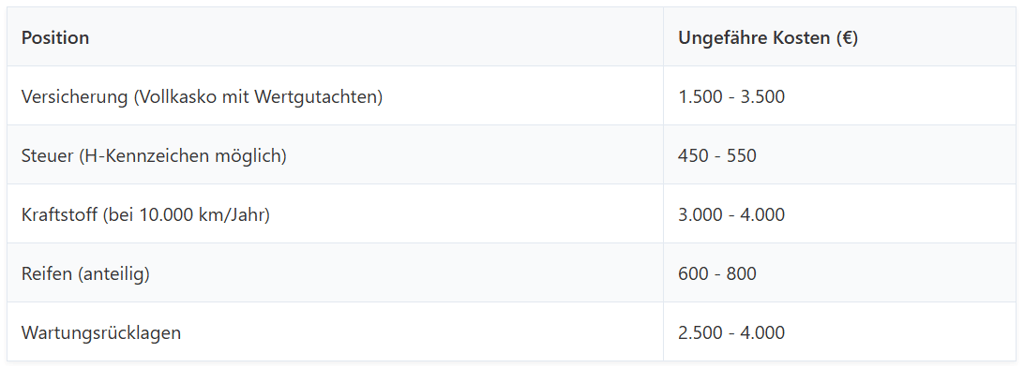Viewport: 1024px width, 366px height.
Task: Click the 450 - 550 cost value
Action: coord(717,156)
